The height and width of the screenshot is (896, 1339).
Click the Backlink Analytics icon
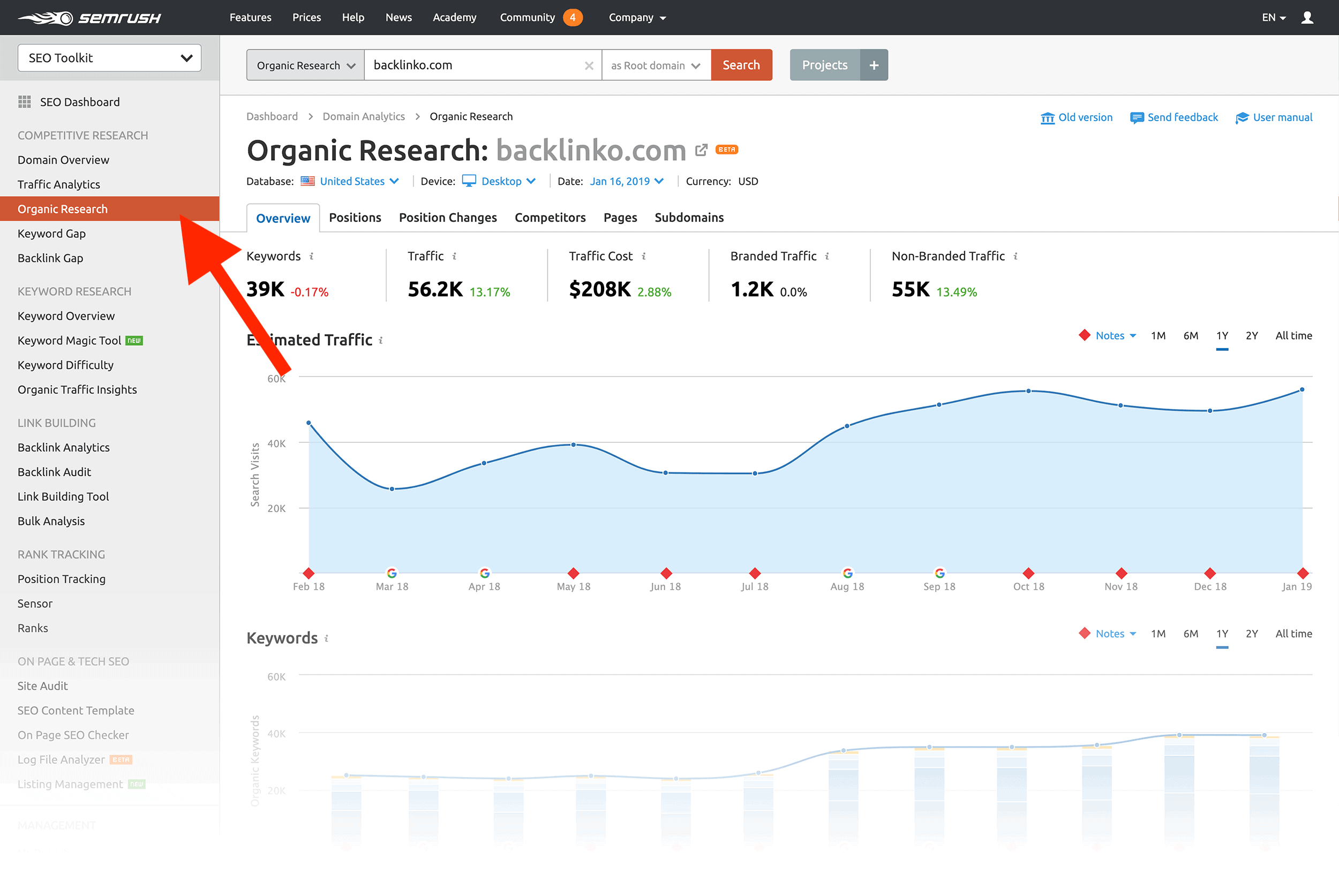click(64, 447)
